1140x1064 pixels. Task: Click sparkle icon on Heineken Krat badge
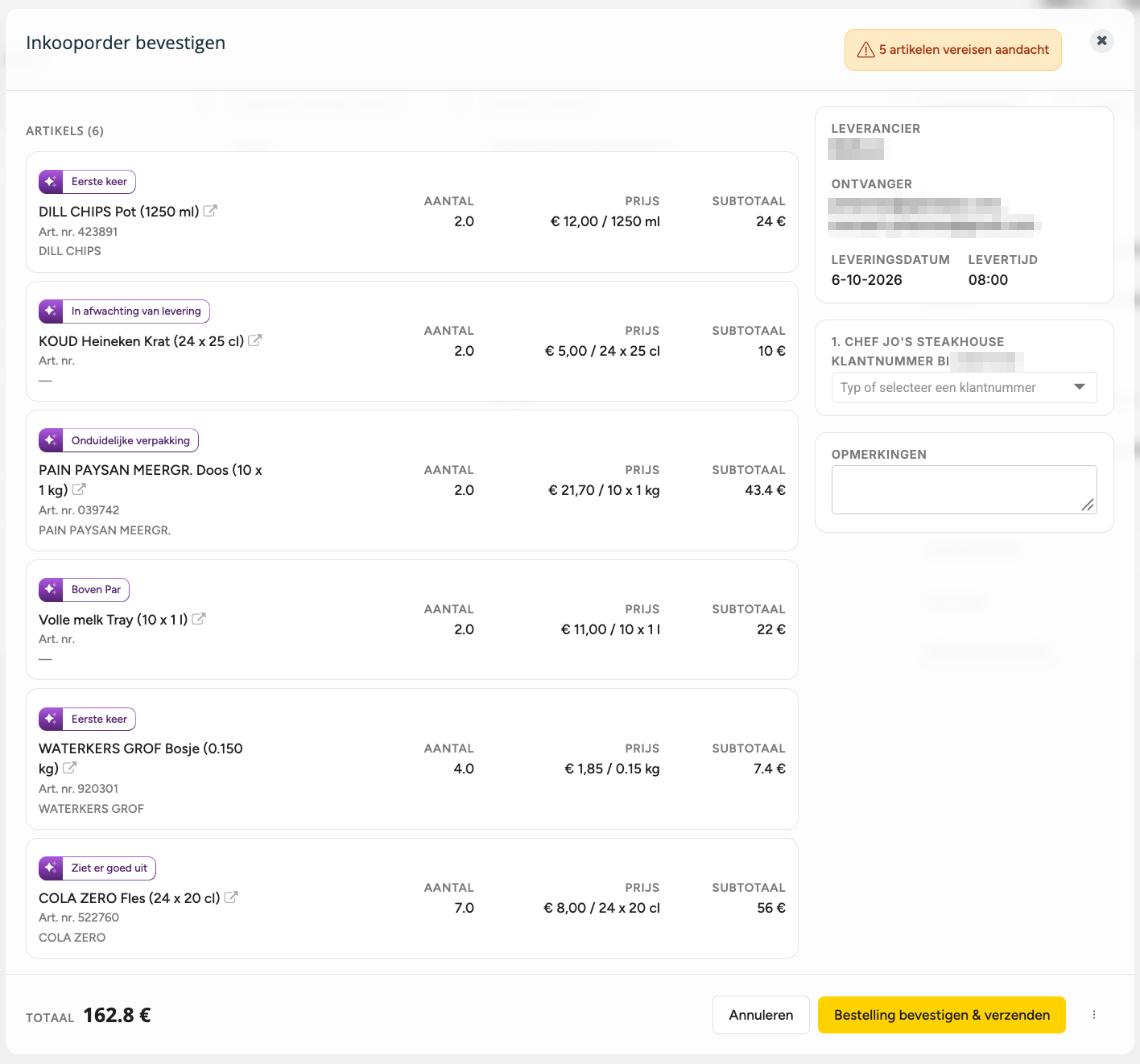[x=51, y=311]
